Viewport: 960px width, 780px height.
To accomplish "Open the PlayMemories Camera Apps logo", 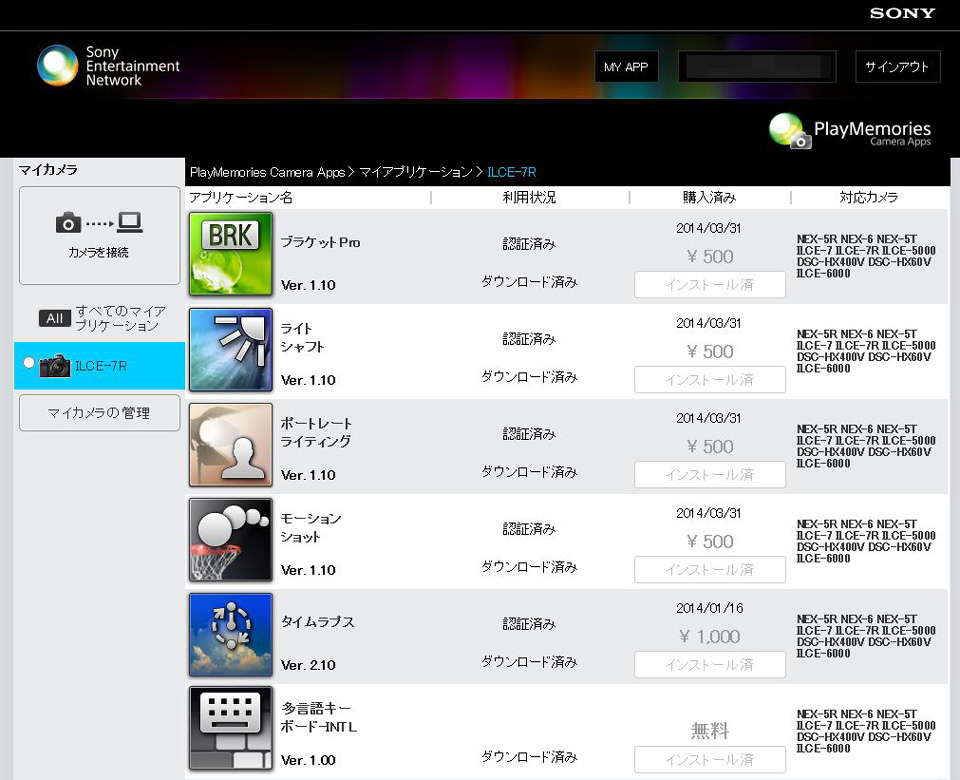I will (x=850, y=130).
